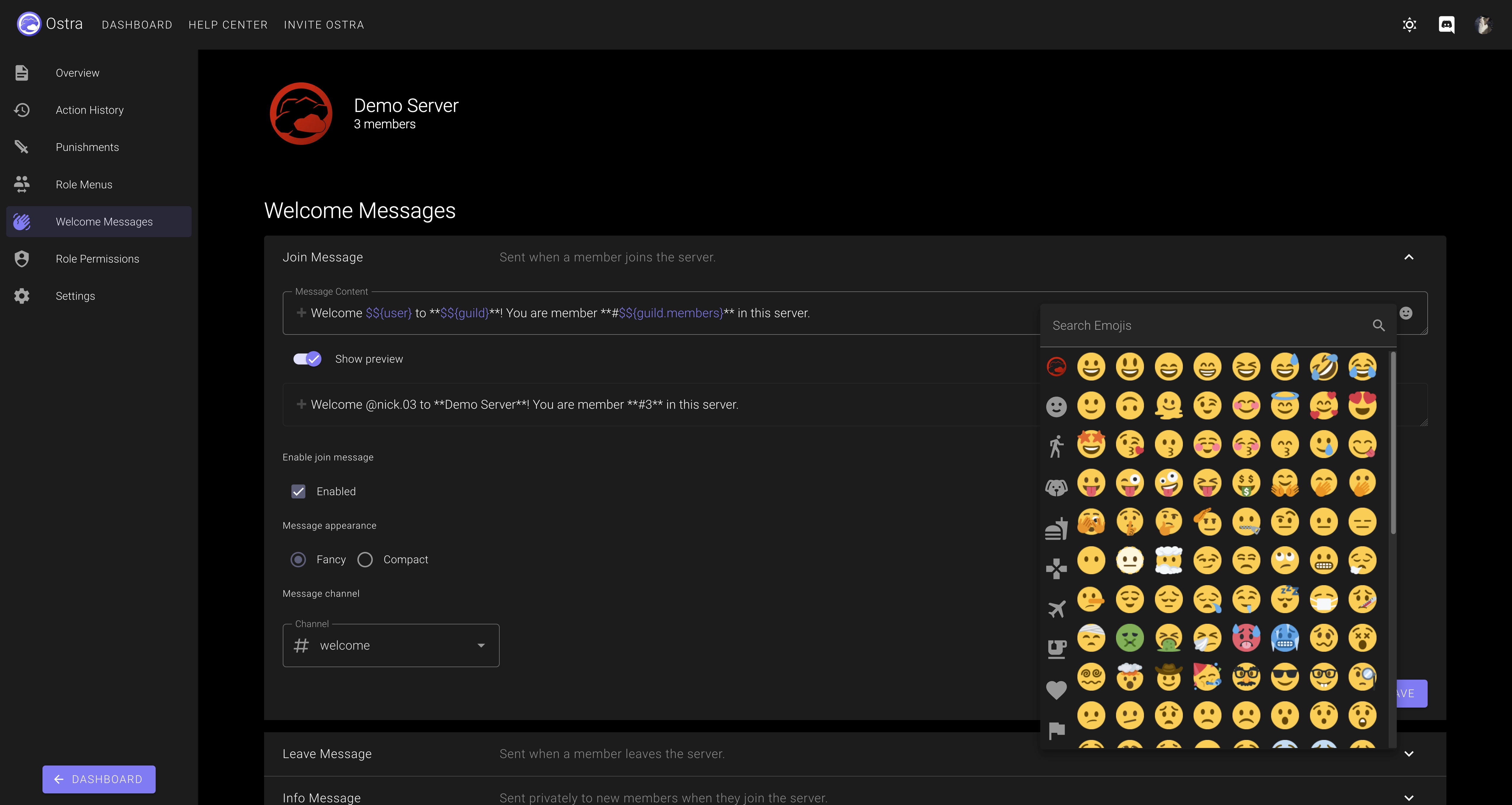Click the Discord icon in the top bar
Image resolution: width=1512 pixels, height=805 pixels.
[x=1447, y=25]
